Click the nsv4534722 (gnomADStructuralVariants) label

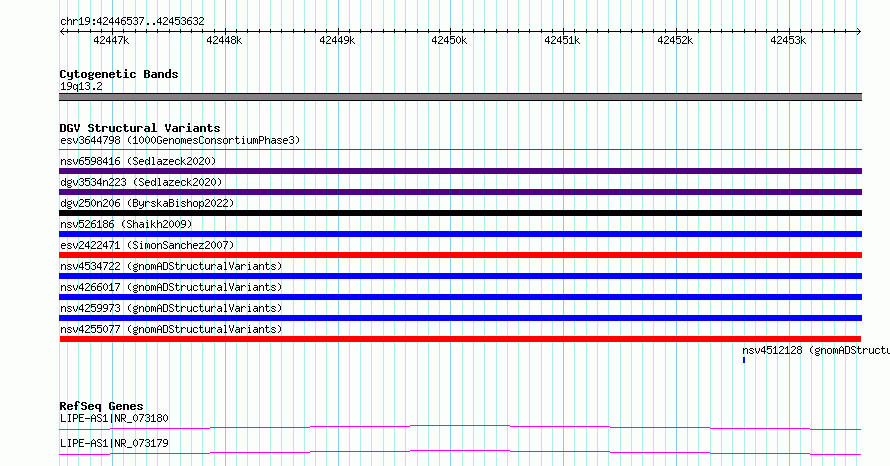coord(171,266)
